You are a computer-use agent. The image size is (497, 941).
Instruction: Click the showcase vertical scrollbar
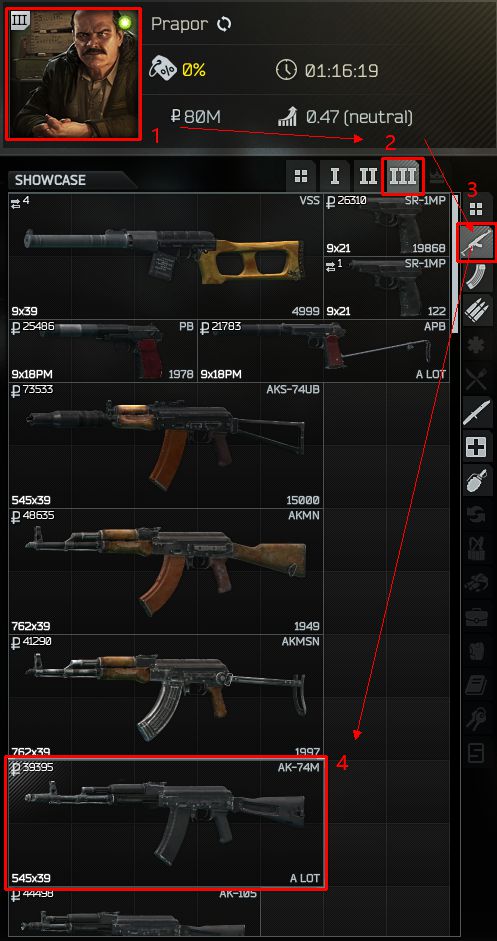point(456,264)
